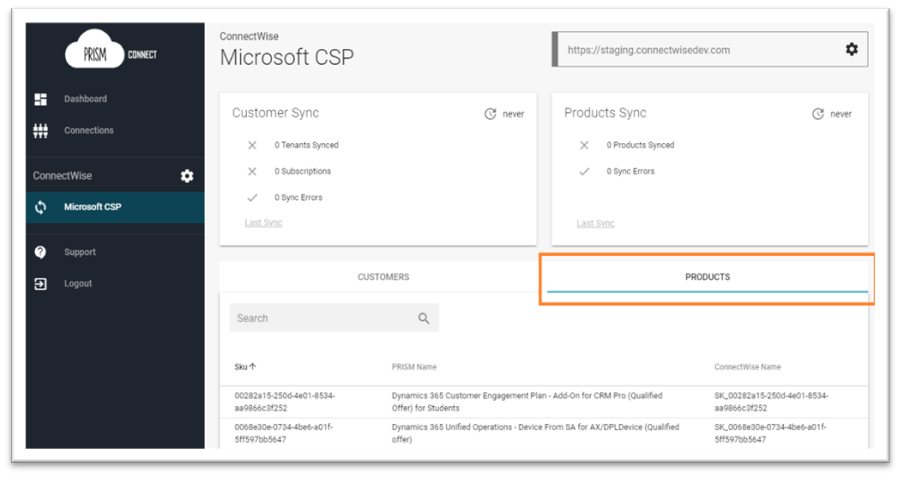Image resolution: width=901 pixels, height=477 pixels.
Task: Switch to the CUSTOMERS tab
Action: point(383,277)
